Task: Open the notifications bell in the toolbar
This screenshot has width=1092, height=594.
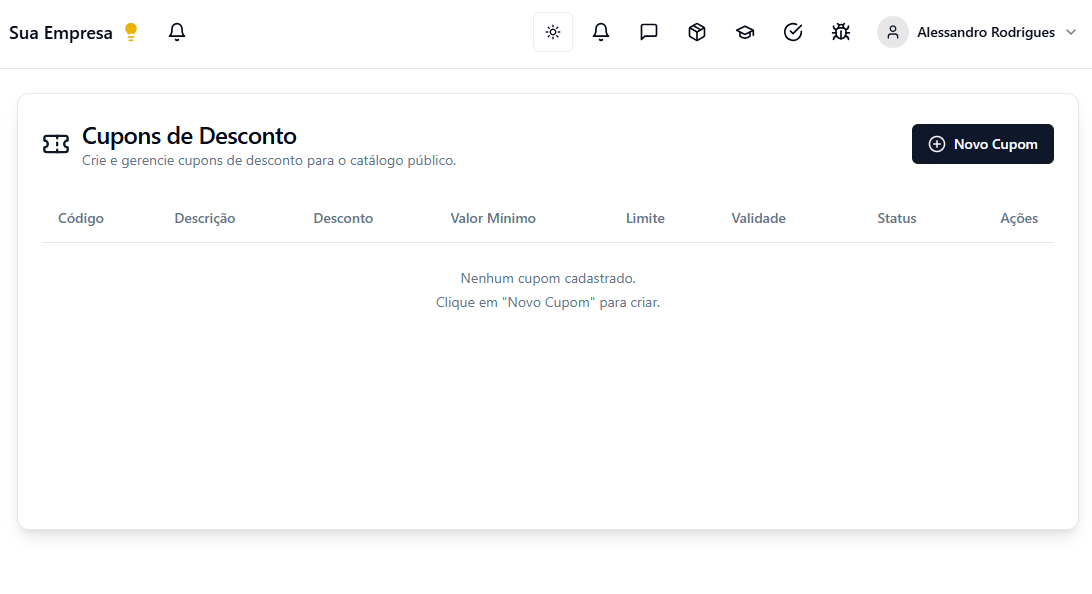Action: [x=600, y=31]
